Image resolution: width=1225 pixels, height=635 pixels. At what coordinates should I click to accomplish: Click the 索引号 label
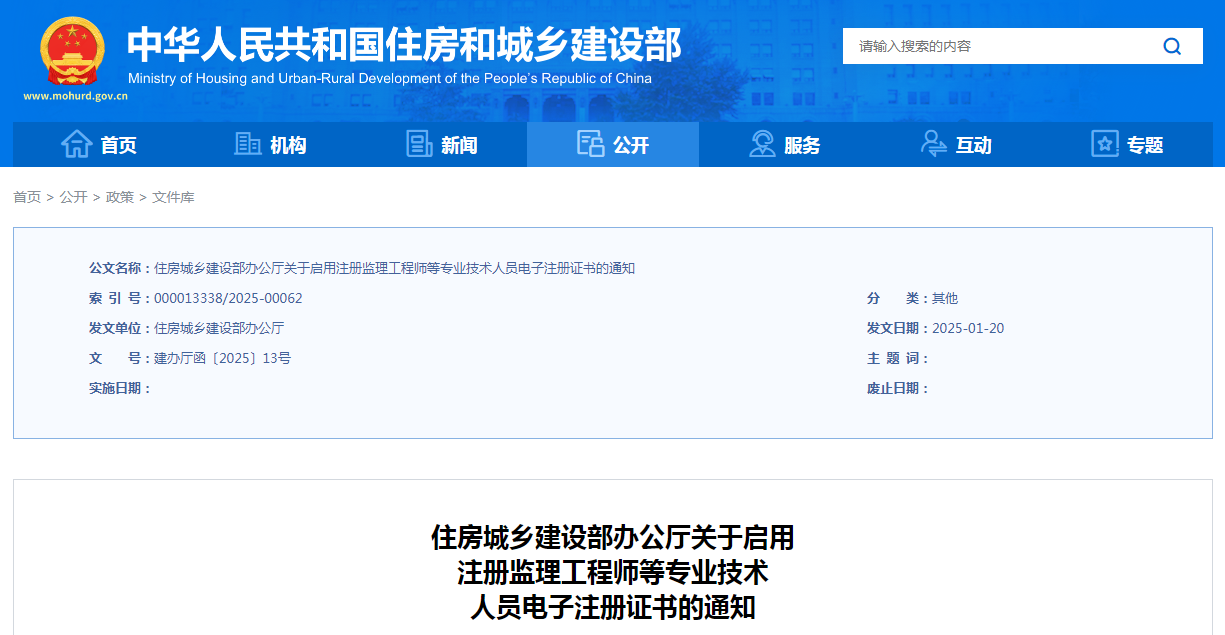(x=120, y=298)
